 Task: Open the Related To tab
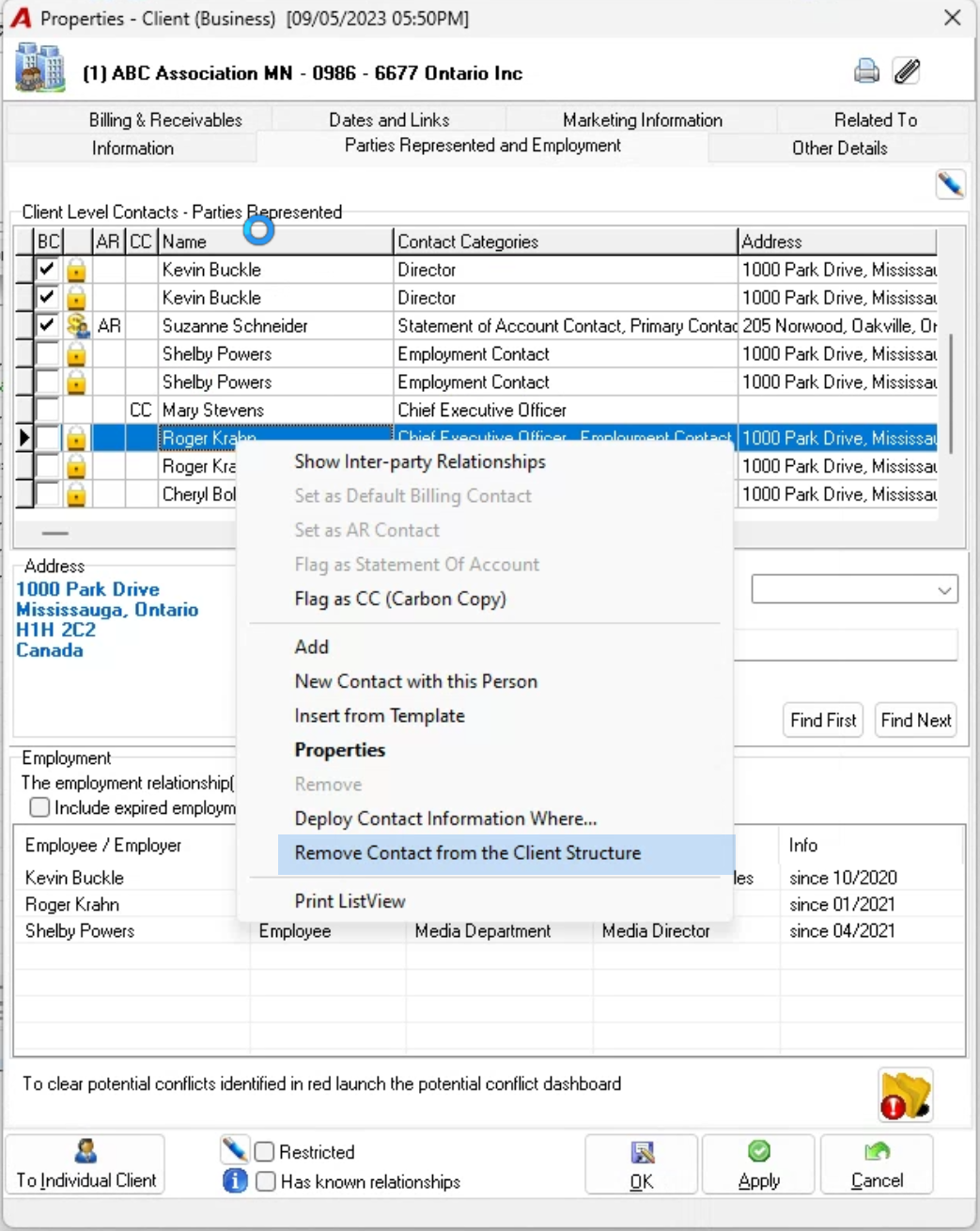point(876,119)
